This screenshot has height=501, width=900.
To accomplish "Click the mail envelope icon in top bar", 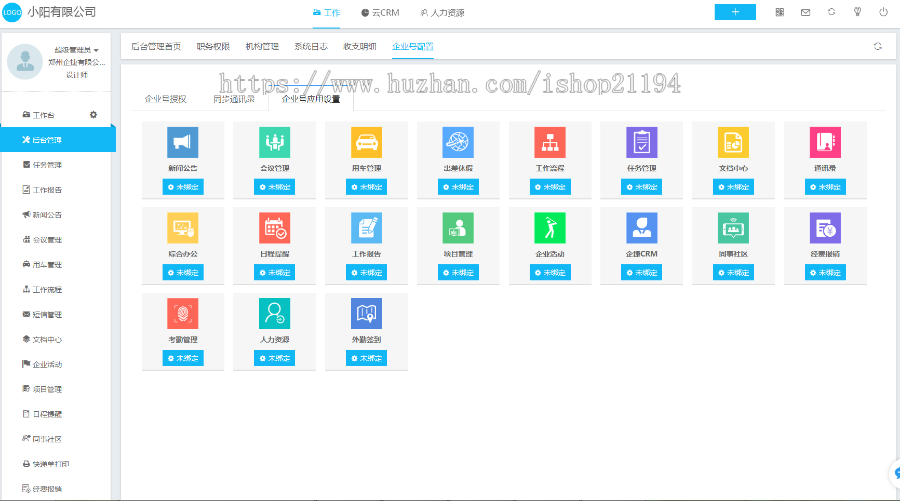I will 805,12.
